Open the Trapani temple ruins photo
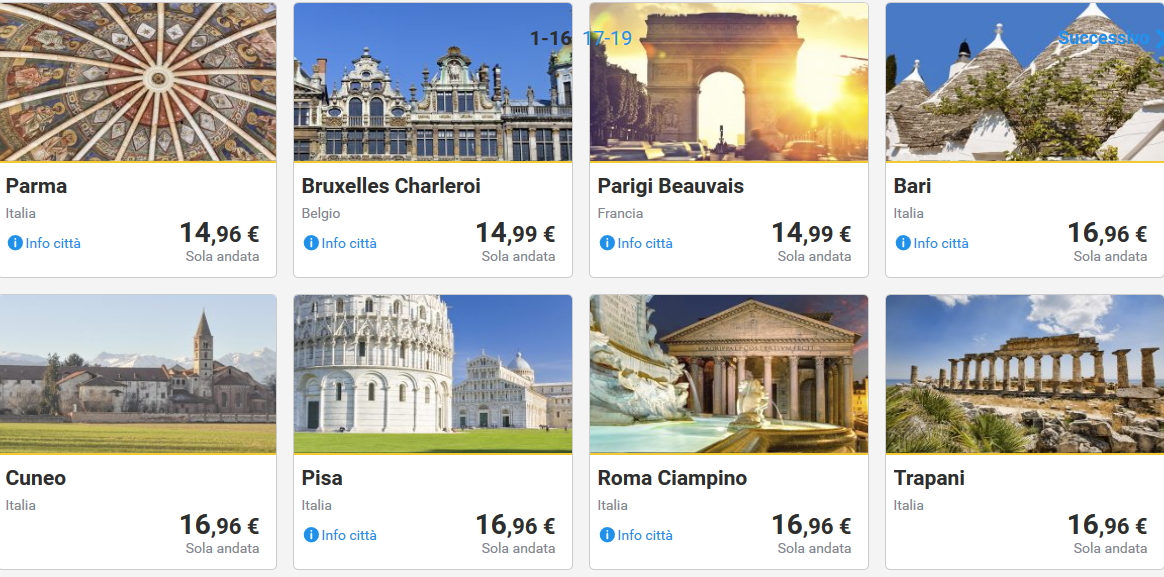1164x577 pixels. pyautogui.click(x=1024, y=374)
